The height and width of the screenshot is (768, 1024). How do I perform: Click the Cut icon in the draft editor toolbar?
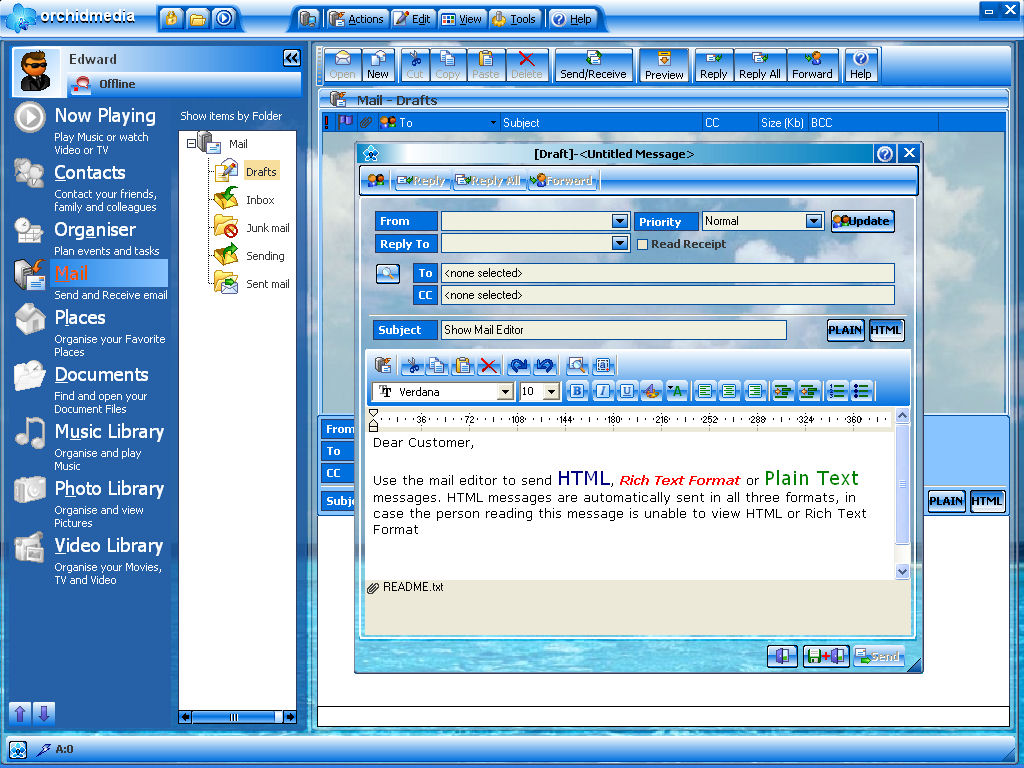tap(412, 366)
